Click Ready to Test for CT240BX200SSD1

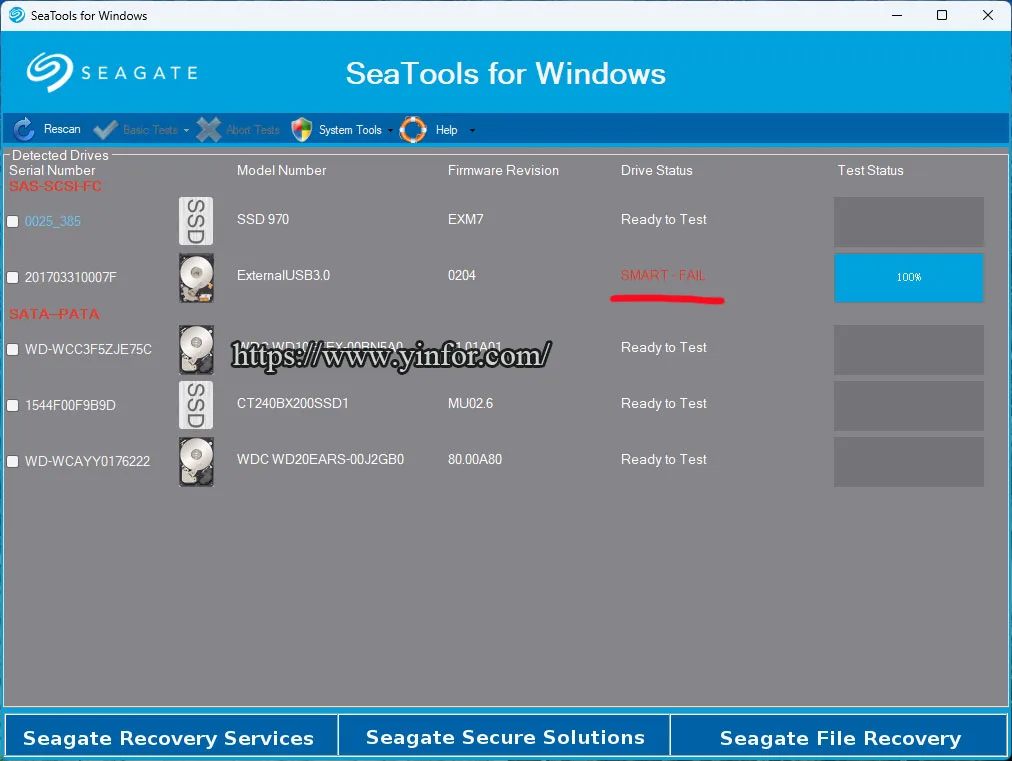663,403
